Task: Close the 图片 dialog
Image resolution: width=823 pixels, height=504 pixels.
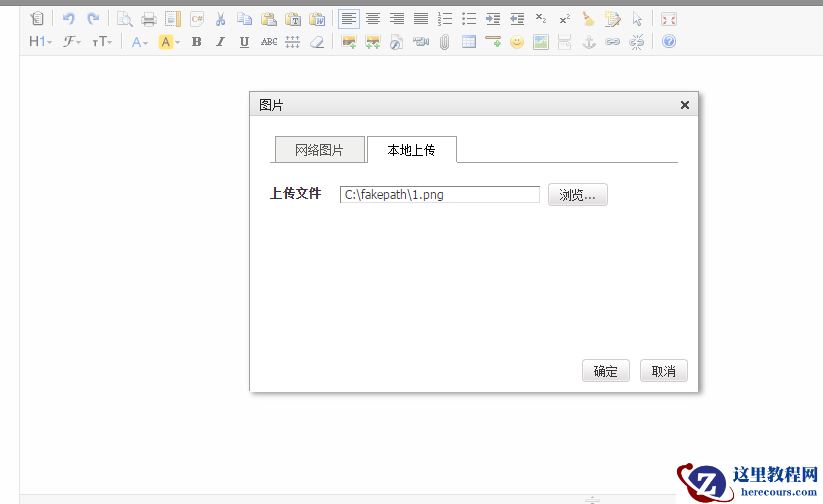Action: click(x=684, y=105)
